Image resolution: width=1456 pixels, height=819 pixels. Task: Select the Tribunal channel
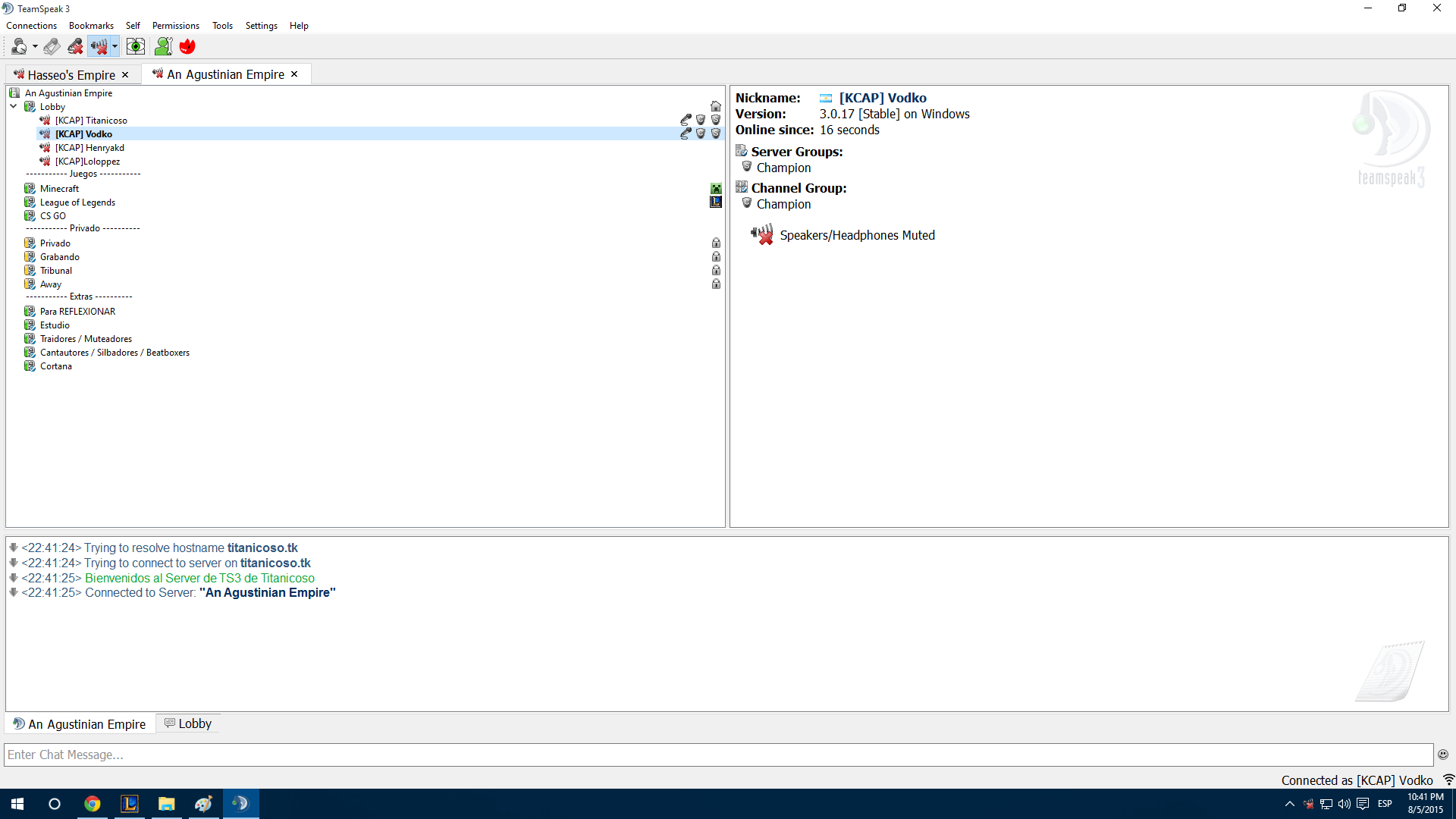point(55,271)
